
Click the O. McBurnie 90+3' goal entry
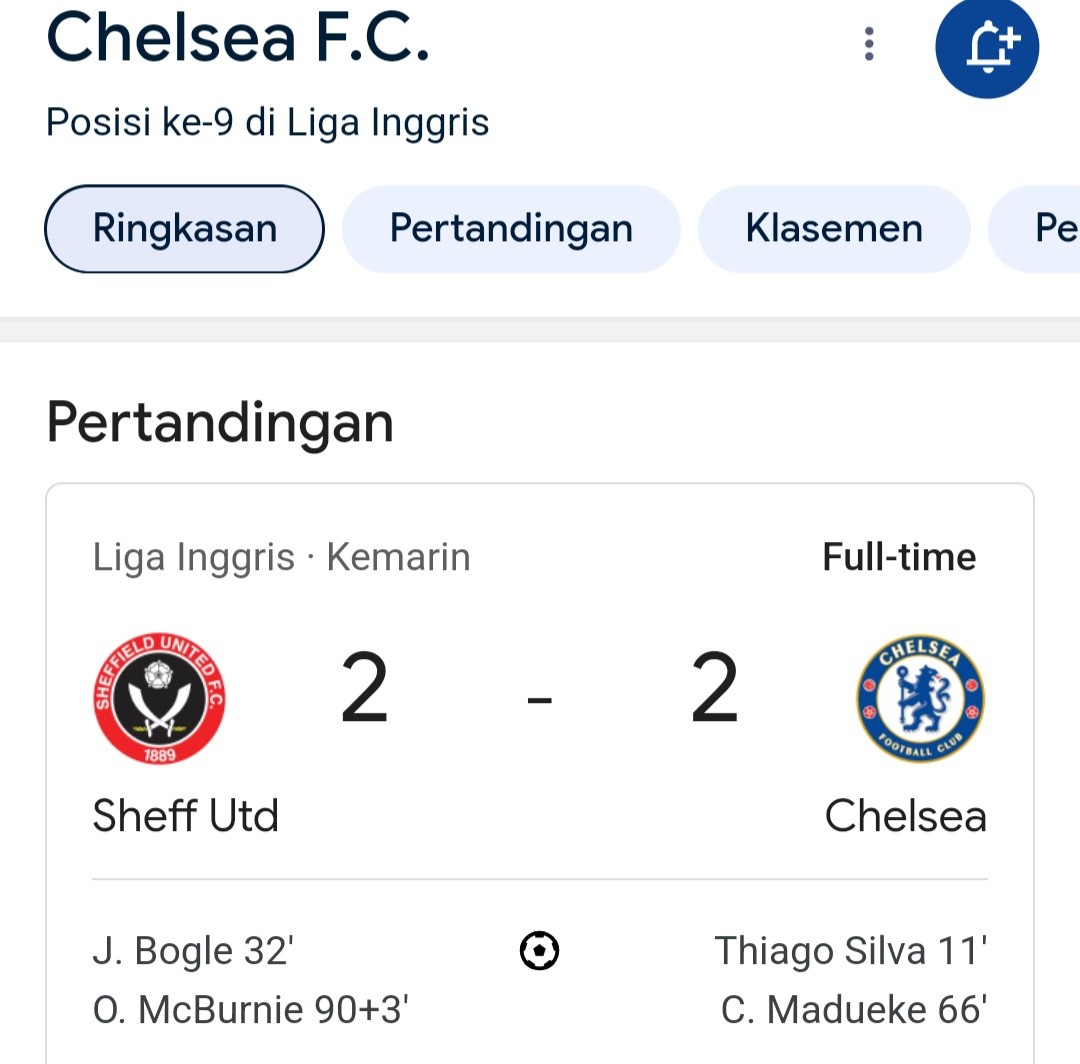251,1010
